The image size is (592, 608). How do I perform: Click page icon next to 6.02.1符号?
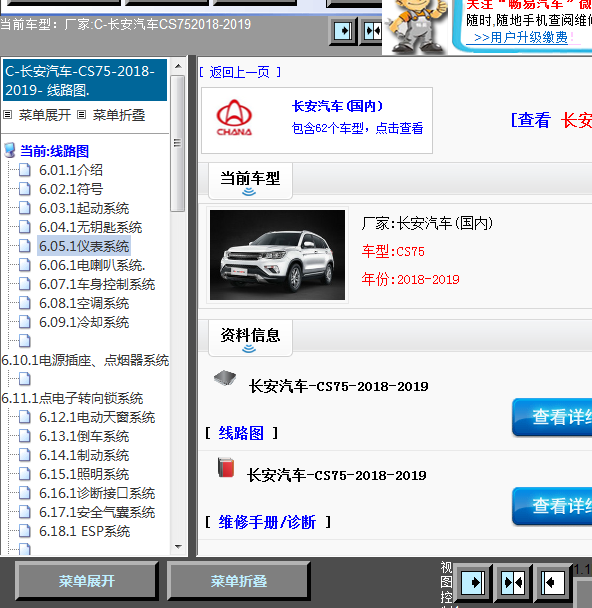pyautogui.click(x=25, y=189)
